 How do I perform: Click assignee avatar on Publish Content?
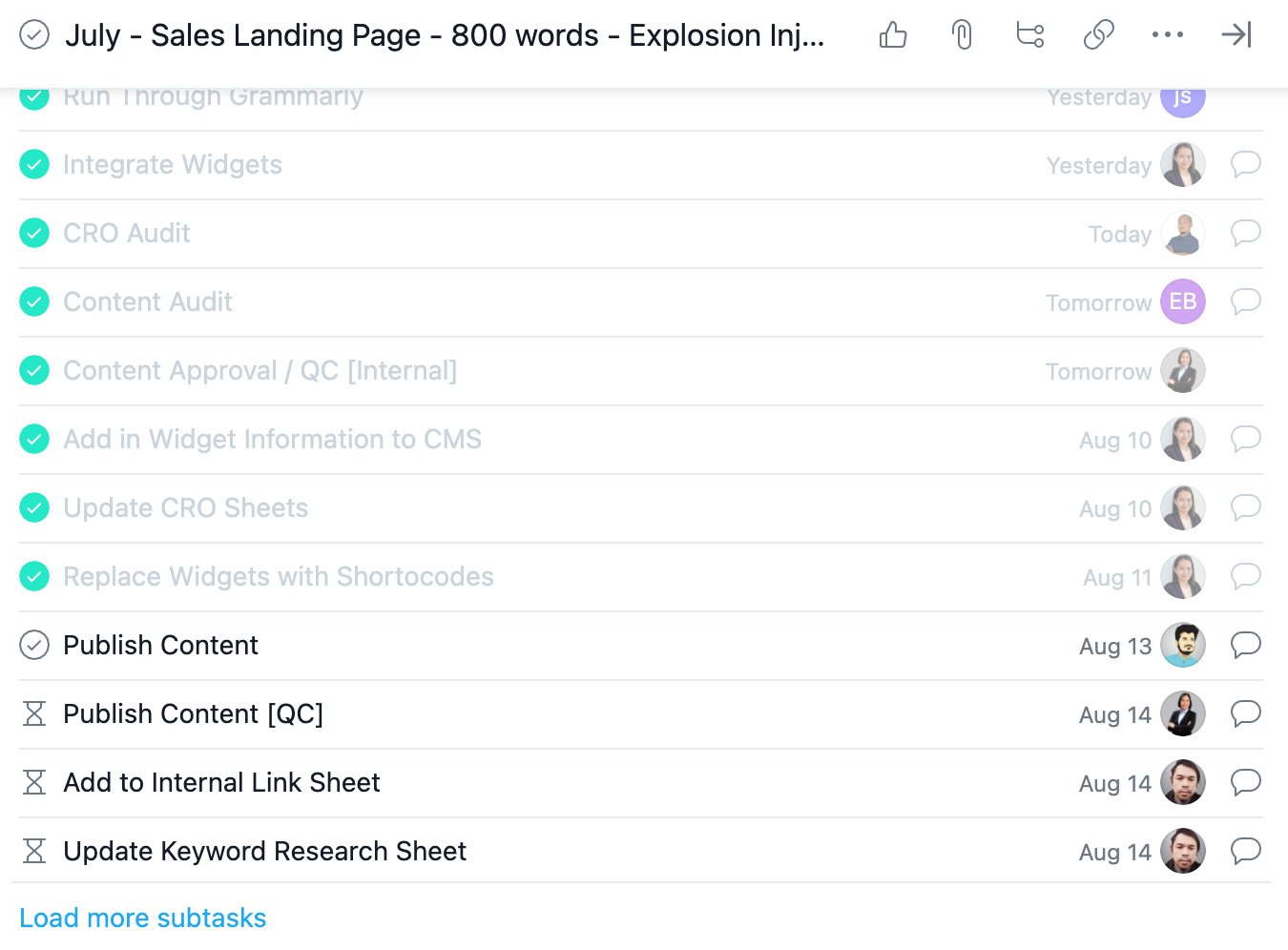(x=1183, y=646)
